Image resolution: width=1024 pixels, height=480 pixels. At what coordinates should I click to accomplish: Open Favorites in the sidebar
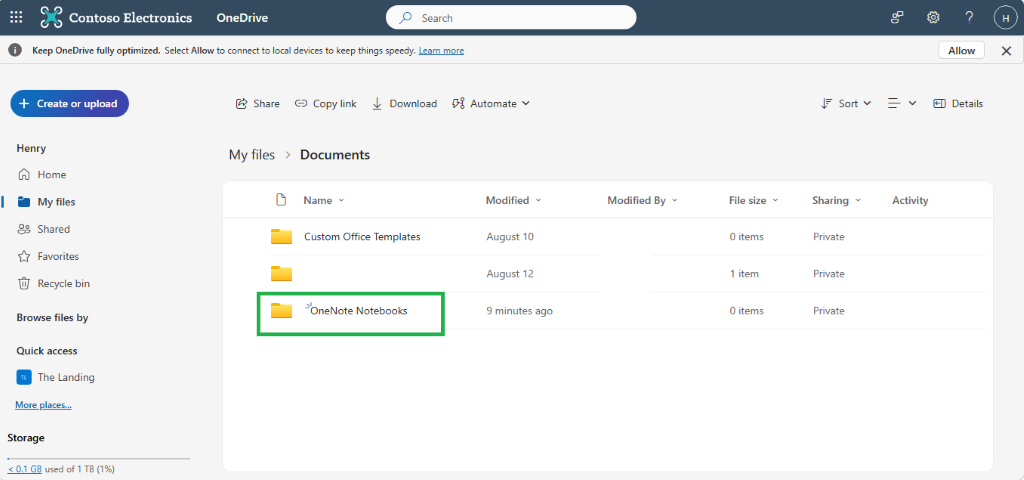click(58, 256)
